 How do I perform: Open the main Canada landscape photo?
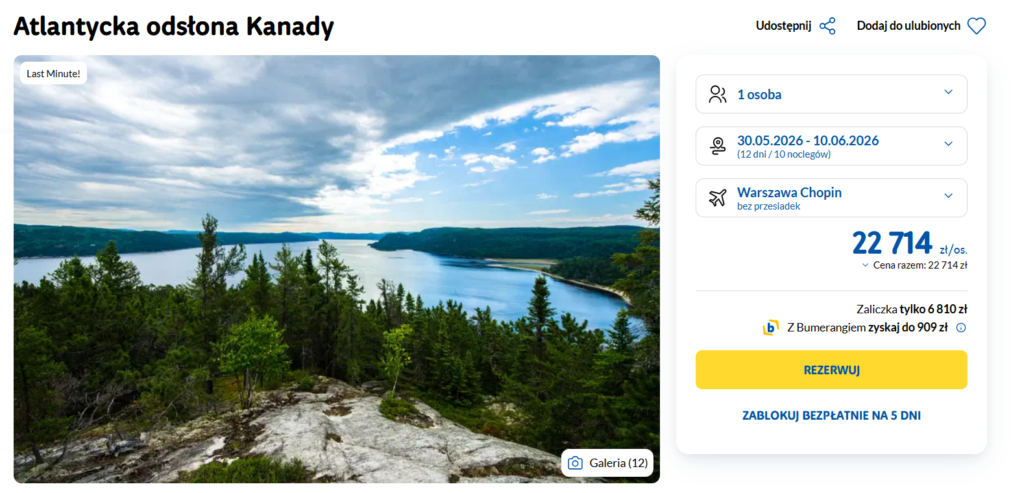pos(336,270)
